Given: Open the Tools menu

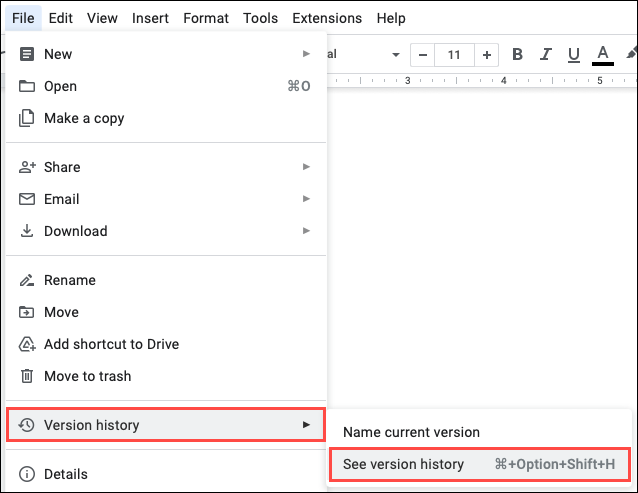Looking at the screenshot, I should [260, 18].
